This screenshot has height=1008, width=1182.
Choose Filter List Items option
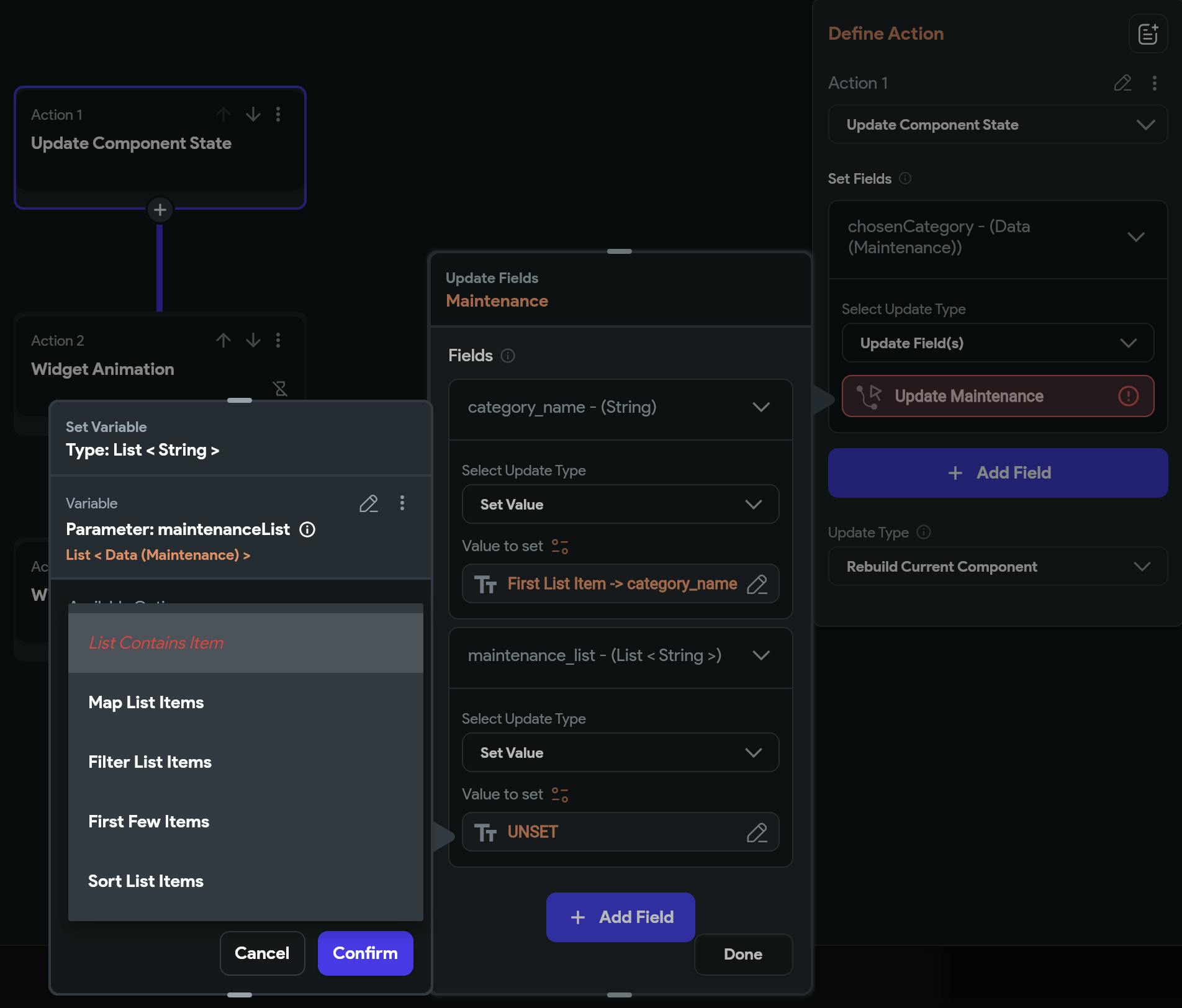[x=150, y=762]
